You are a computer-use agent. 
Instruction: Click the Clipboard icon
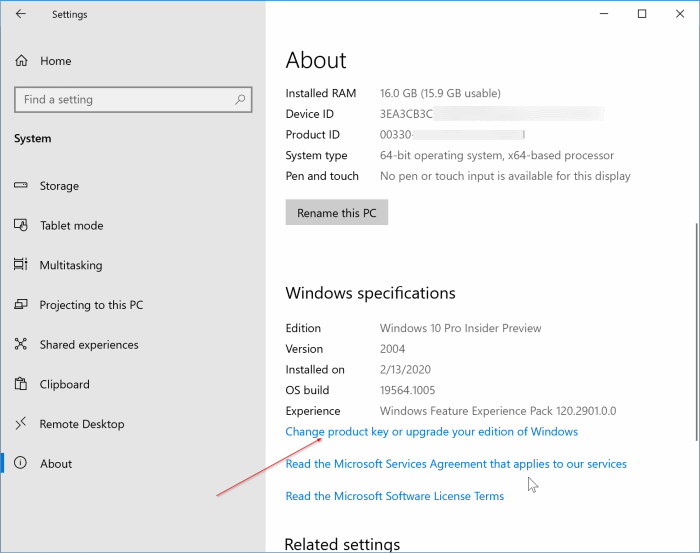point(21,383)
